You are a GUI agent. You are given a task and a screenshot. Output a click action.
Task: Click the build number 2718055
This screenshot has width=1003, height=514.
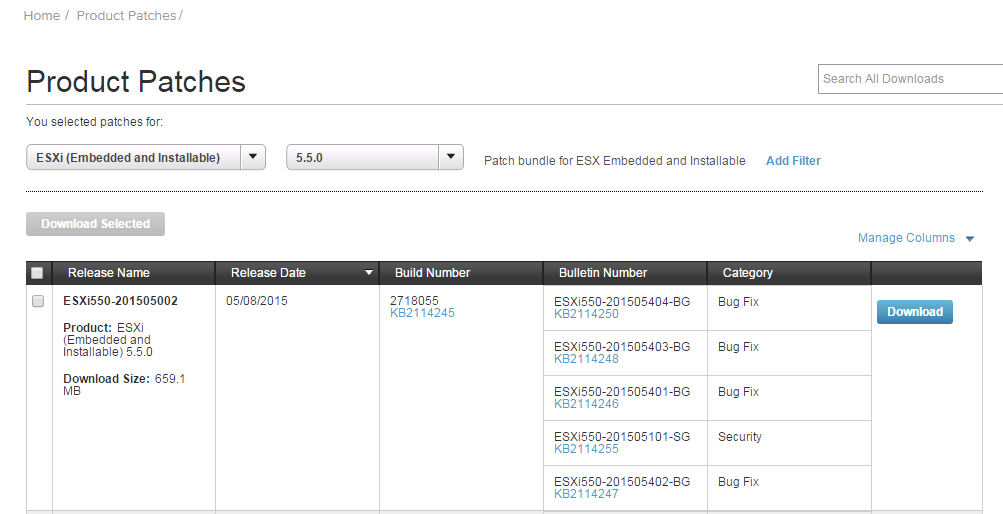pos(415,300)
